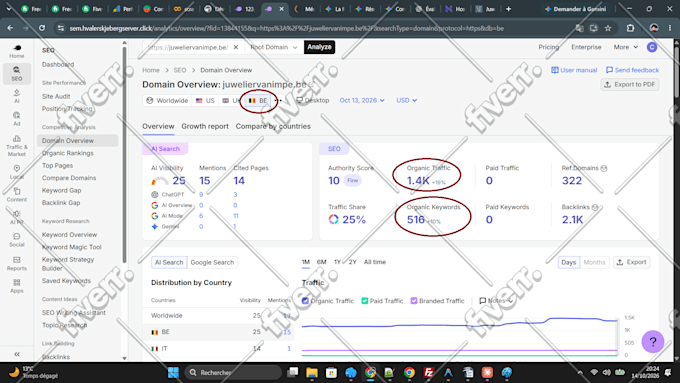Viewport: 680px width, 383px height.
Task: Click the Backlinks info icon
Action: [x=595, y=207]
